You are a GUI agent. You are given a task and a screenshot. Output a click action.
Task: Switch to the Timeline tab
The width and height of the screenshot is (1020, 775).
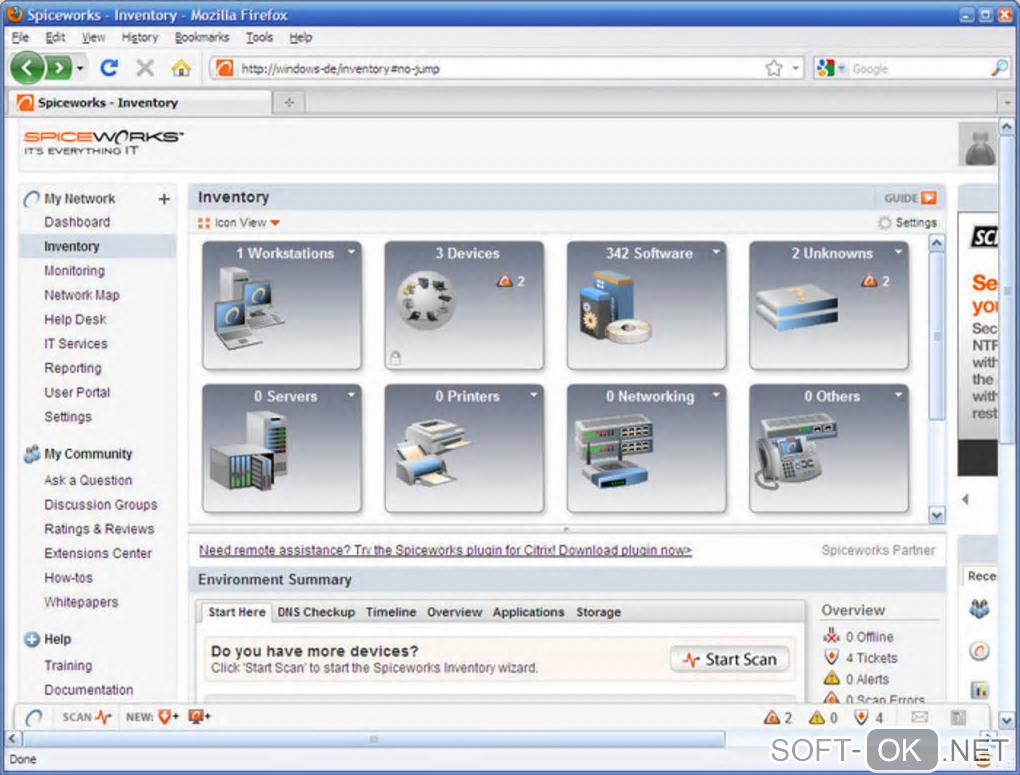tap(390, 612)
